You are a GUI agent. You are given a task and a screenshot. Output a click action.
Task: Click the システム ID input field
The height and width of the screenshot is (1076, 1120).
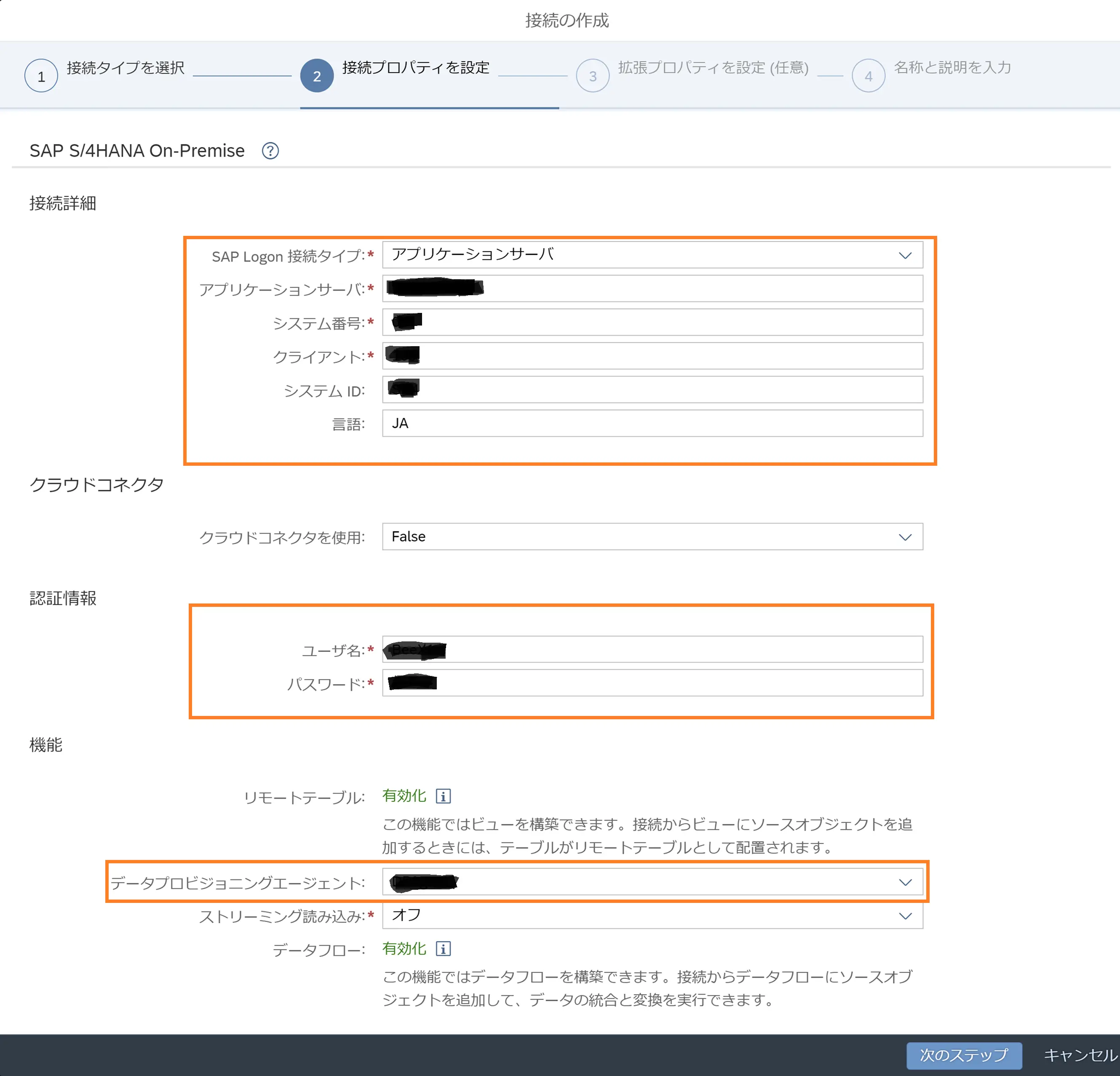click(x=652, y=390)
